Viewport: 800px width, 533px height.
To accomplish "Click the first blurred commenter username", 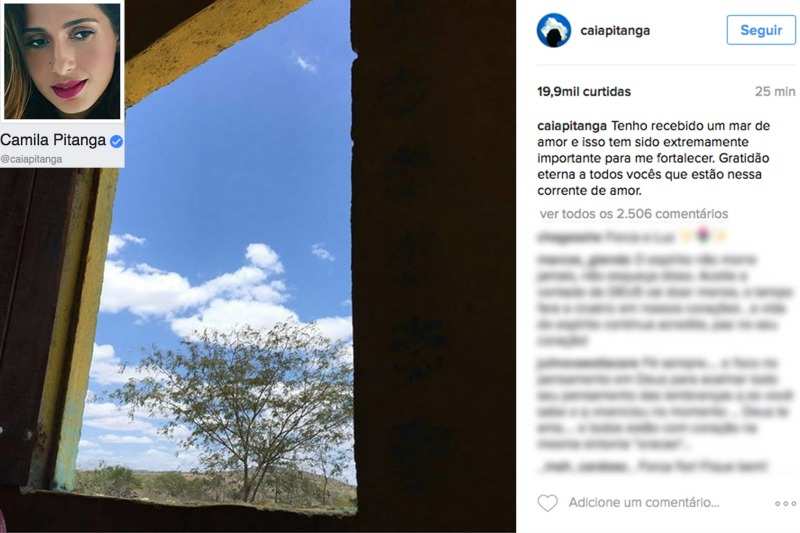I will pos(569,237).
